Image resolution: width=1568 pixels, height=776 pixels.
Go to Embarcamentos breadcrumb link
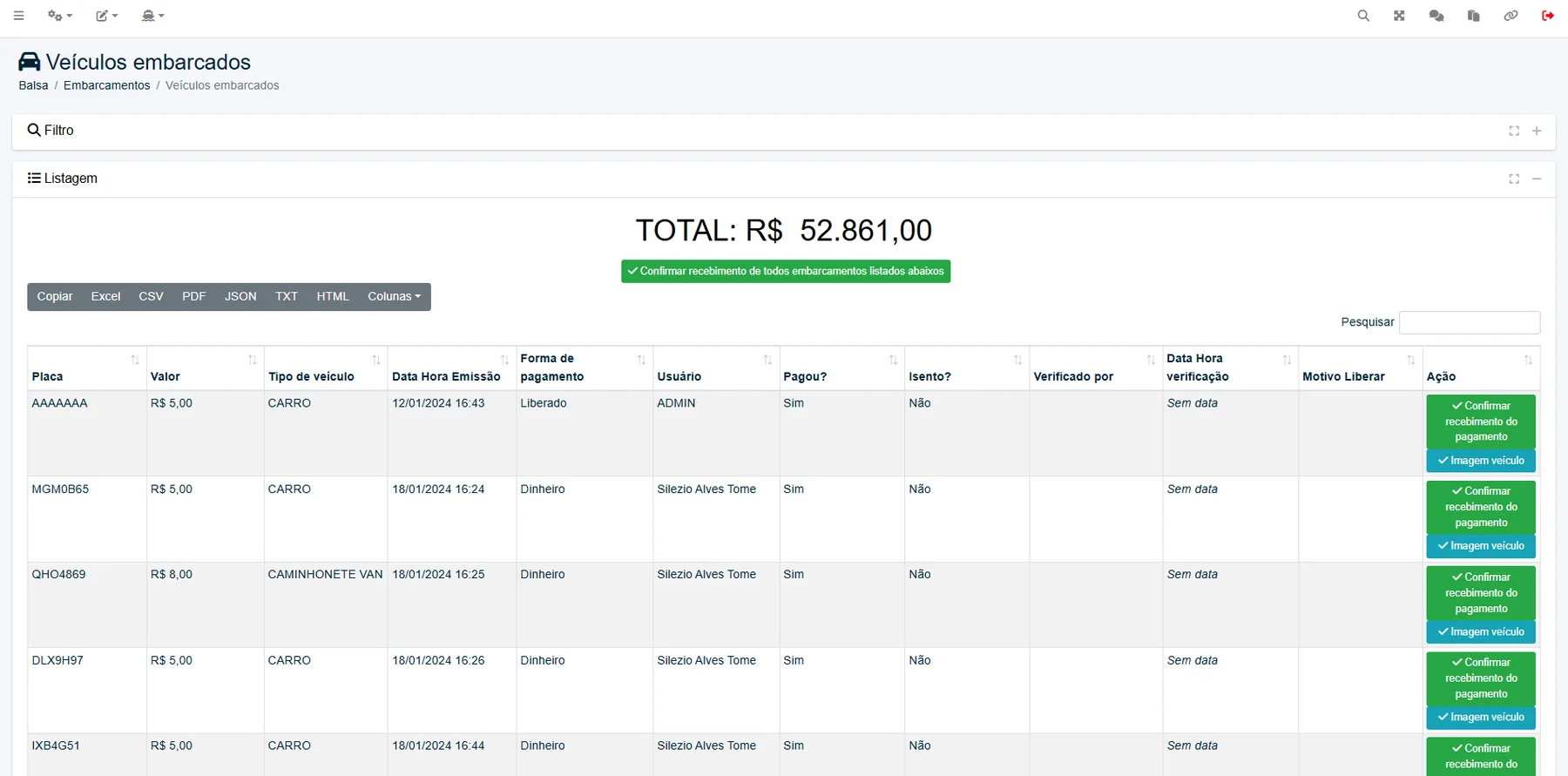click(x=106, y=85)
